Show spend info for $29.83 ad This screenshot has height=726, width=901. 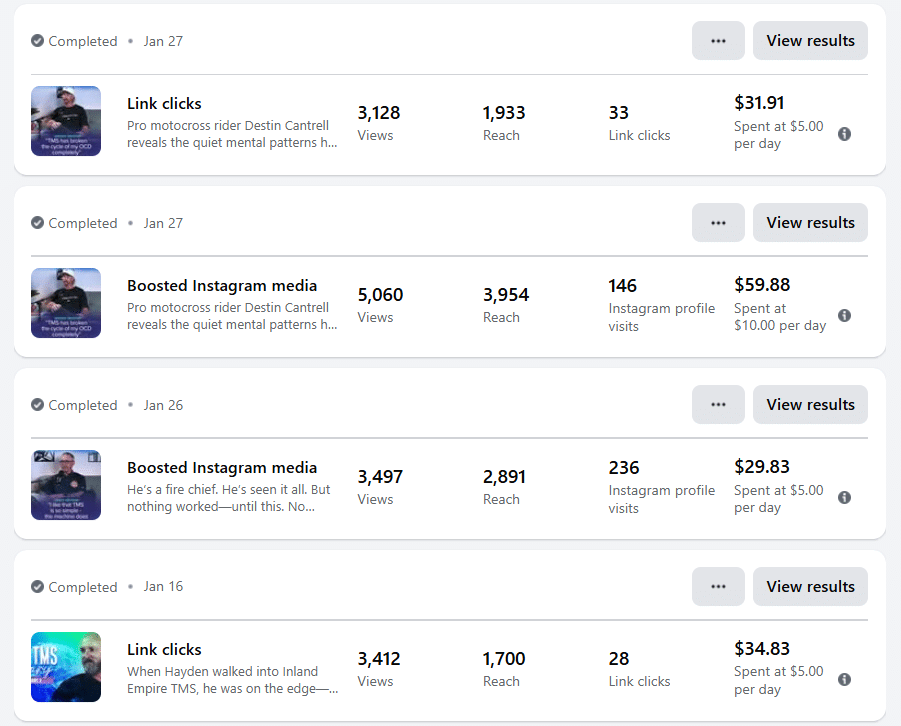(x=844, y=498)
